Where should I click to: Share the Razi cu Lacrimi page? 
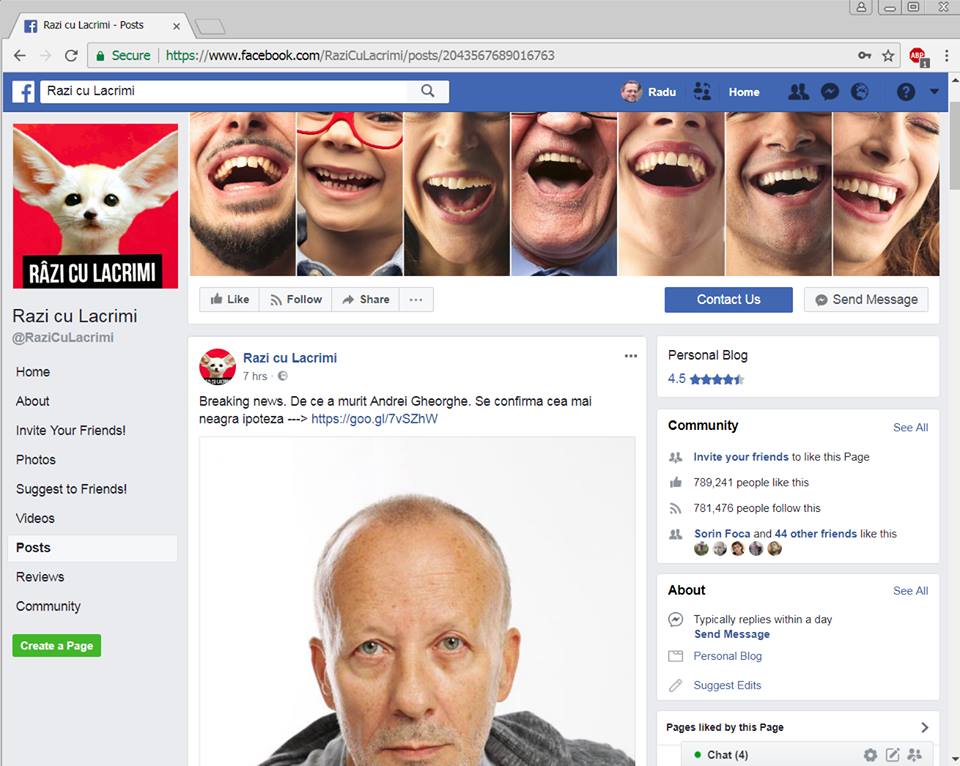366,299
